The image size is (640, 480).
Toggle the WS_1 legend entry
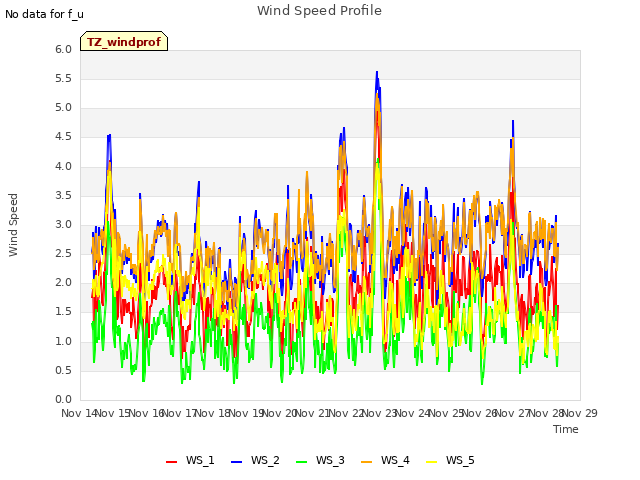190,460
